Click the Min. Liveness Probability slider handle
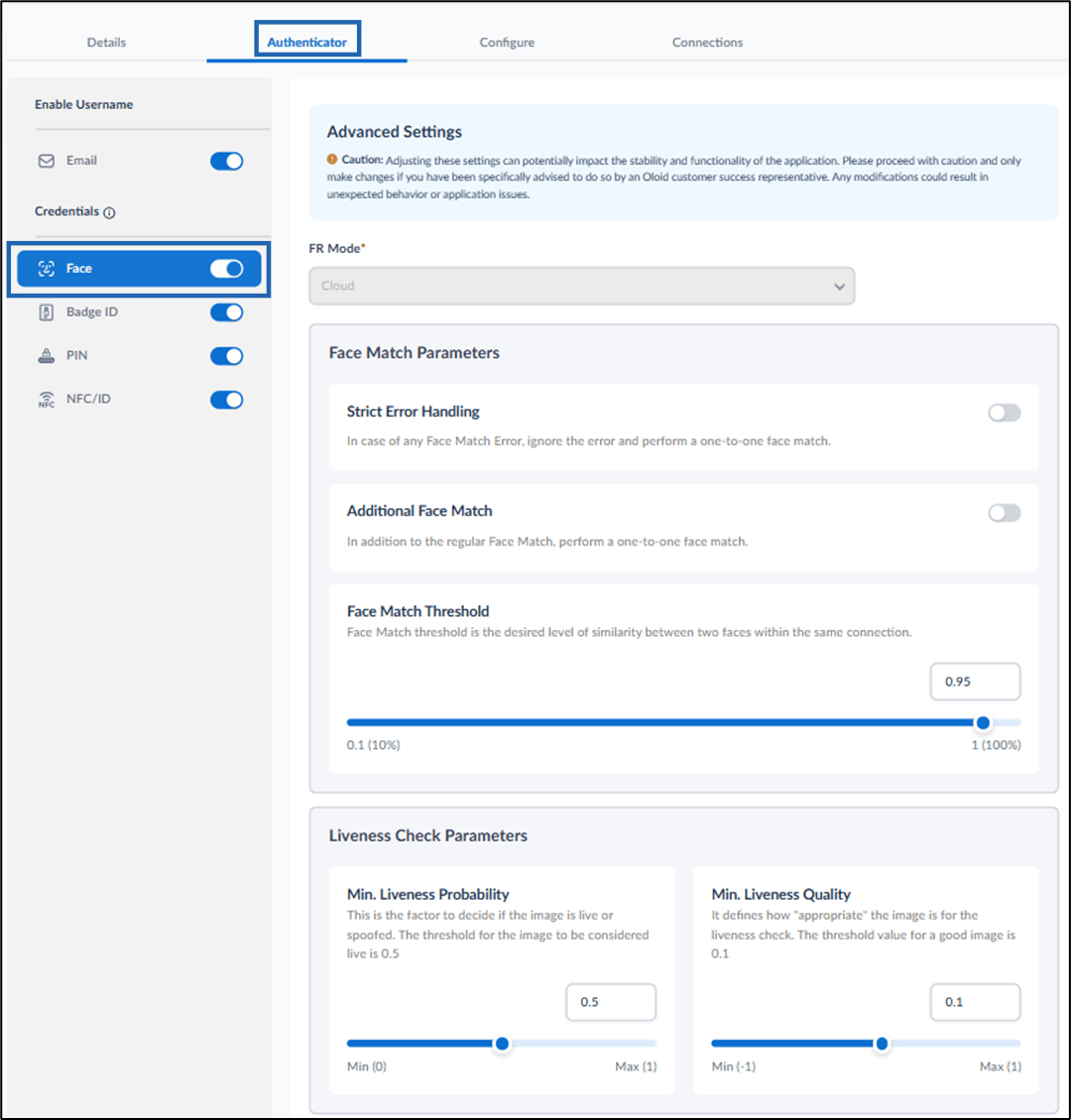This screenshot has width=1071, height=1120. coord(502,1044)
